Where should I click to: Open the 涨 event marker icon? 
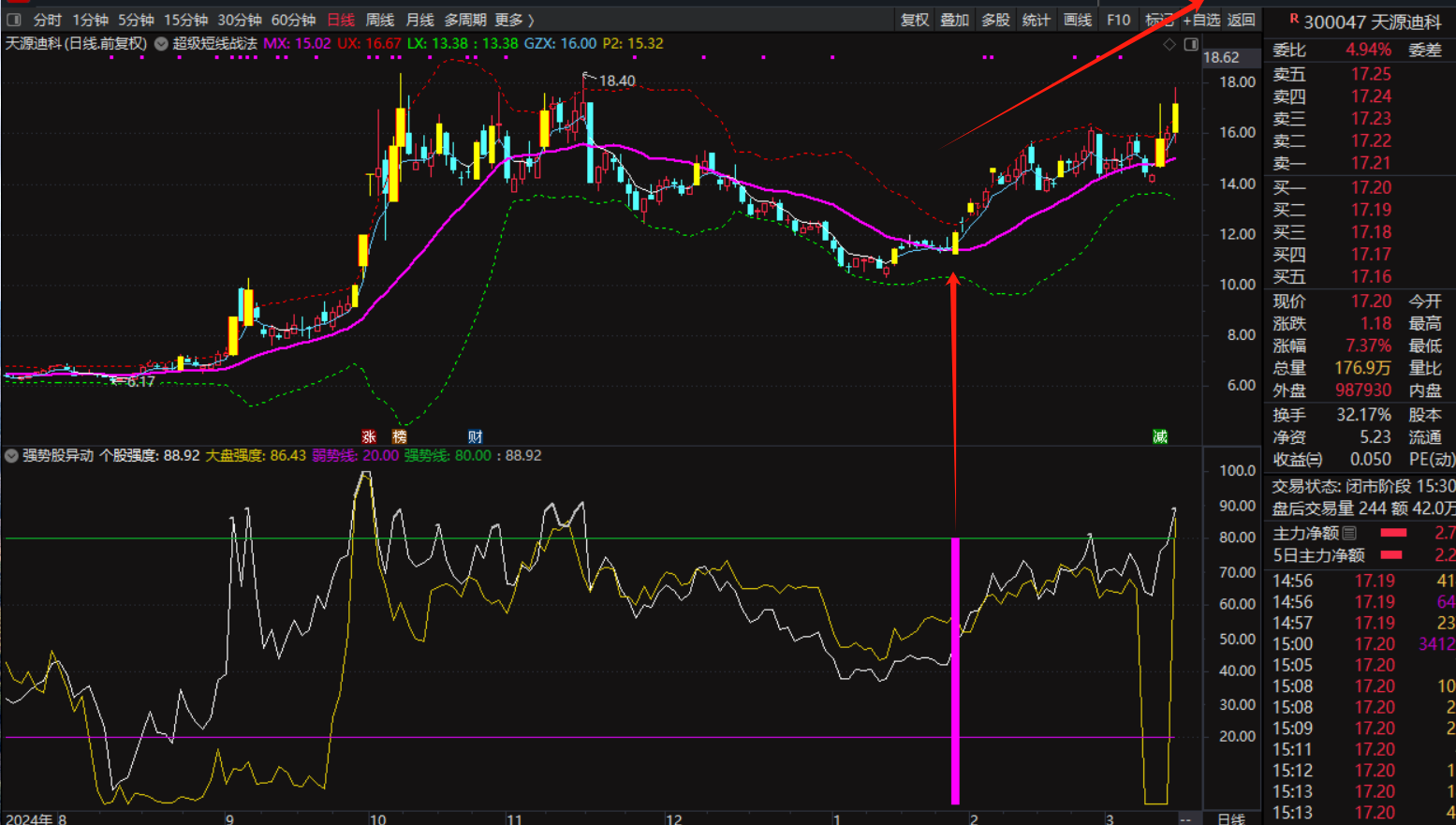pyautogui.click(x=369, y=436)
